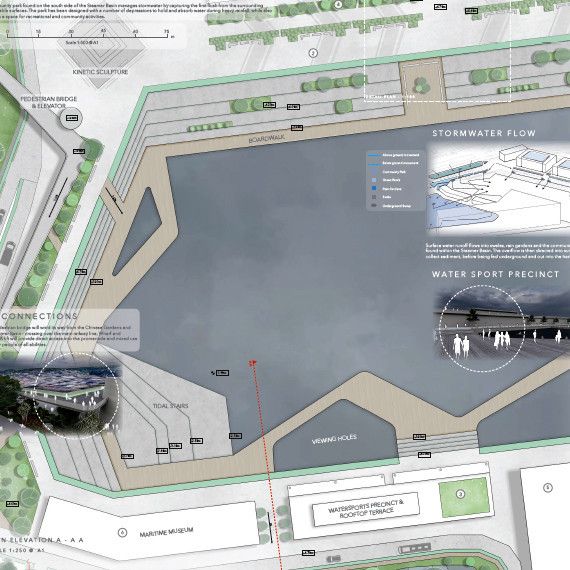Click the Underground Sump oval legend symbol
Screen dimensions: 570x570
tap(374, 206)
